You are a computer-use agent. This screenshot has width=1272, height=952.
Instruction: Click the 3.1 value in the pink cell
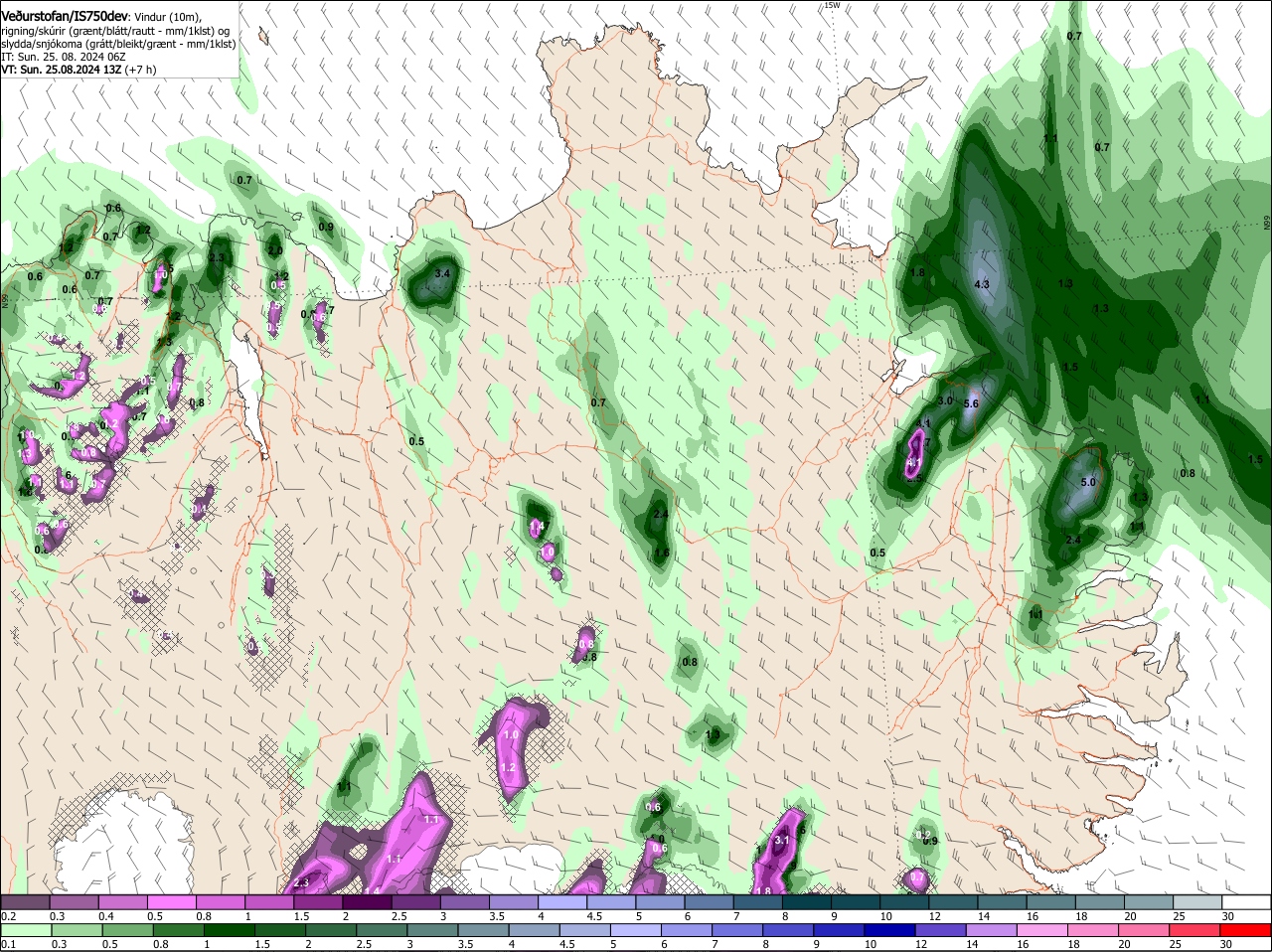pos(781,840)
